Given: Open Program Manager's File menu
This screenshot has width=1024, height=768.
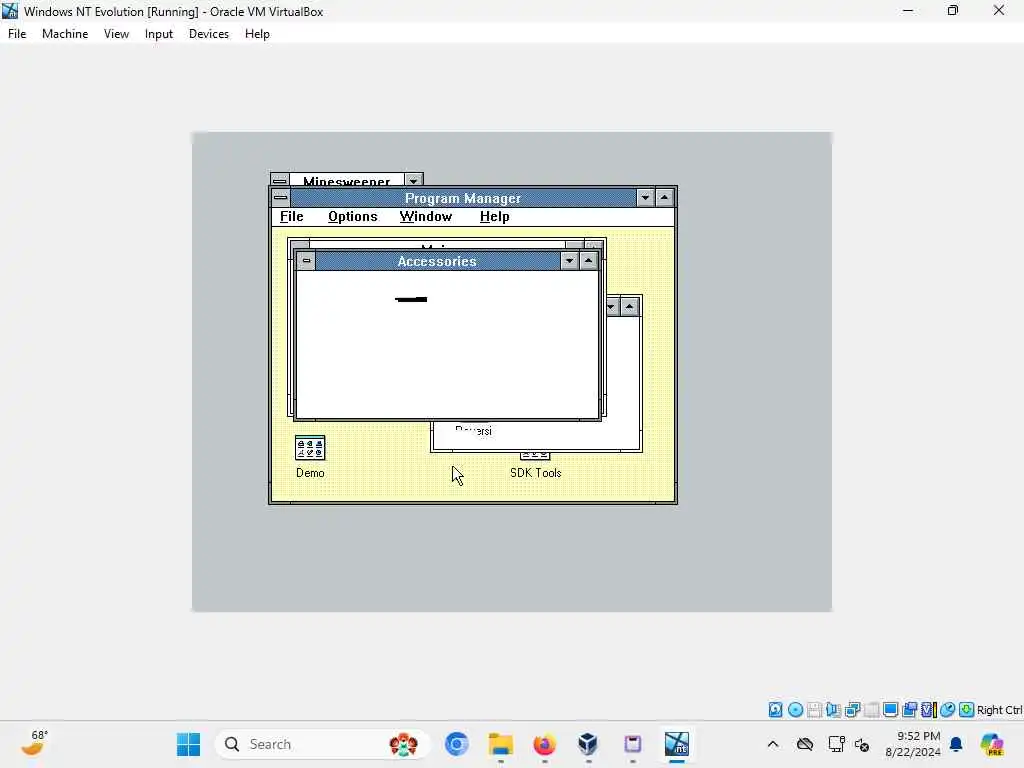Looking at the screenshot, I should click(x=291, y=217).
